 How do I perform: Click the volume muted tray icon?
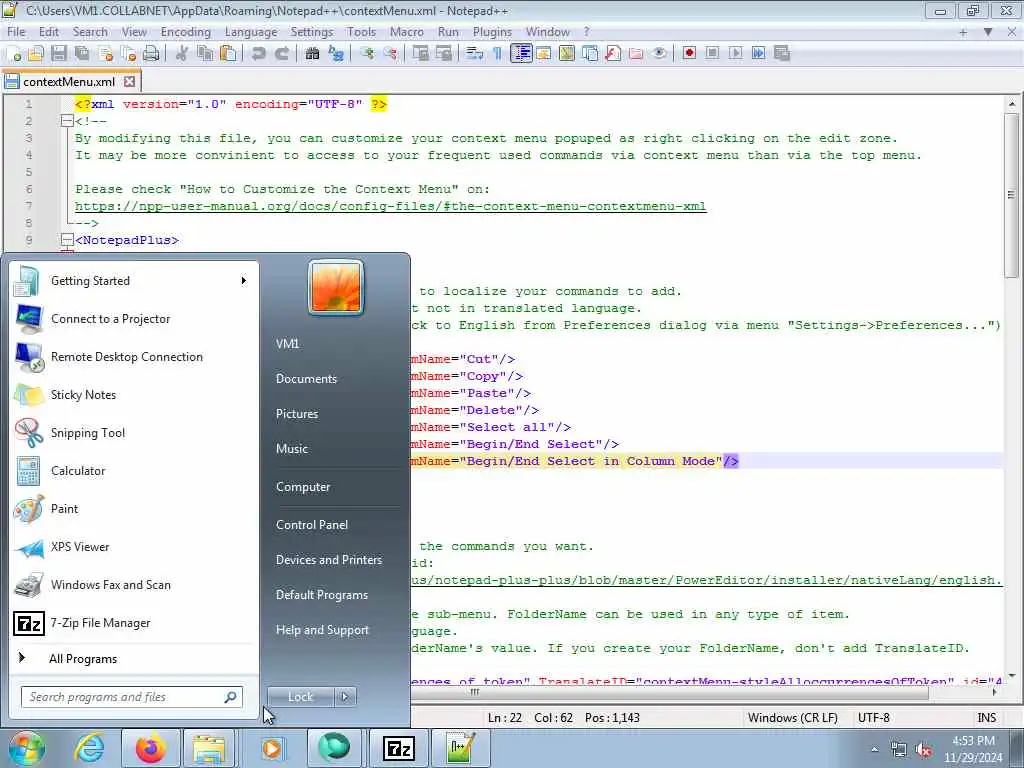(923, 750)
